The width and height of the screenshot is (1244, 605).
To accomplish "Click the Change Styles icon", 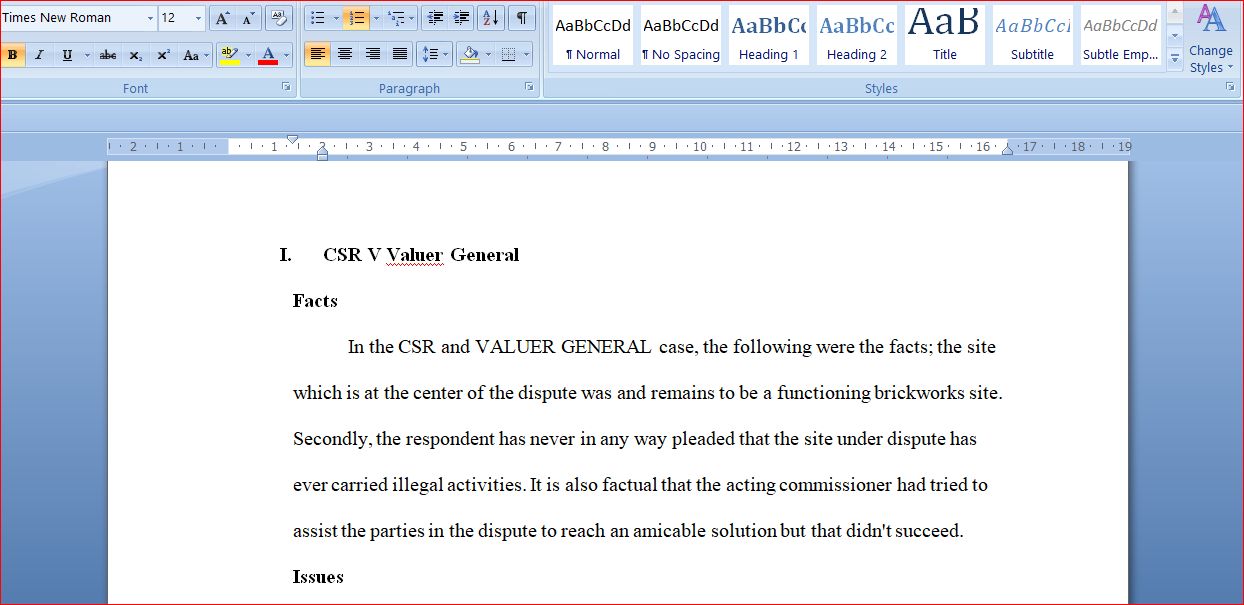I will point(1211,40).
